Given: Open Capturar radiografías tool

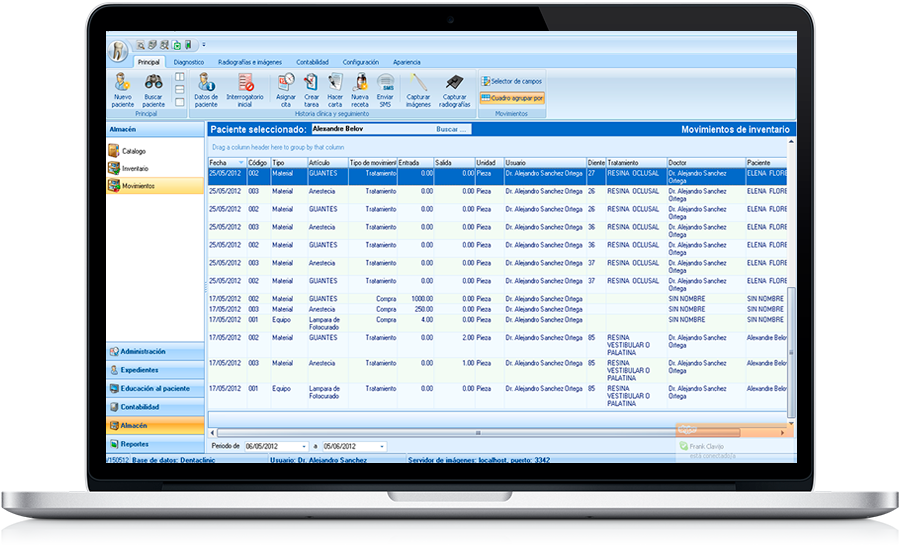Looking at the screenshot, I should [x=455, y=84].
